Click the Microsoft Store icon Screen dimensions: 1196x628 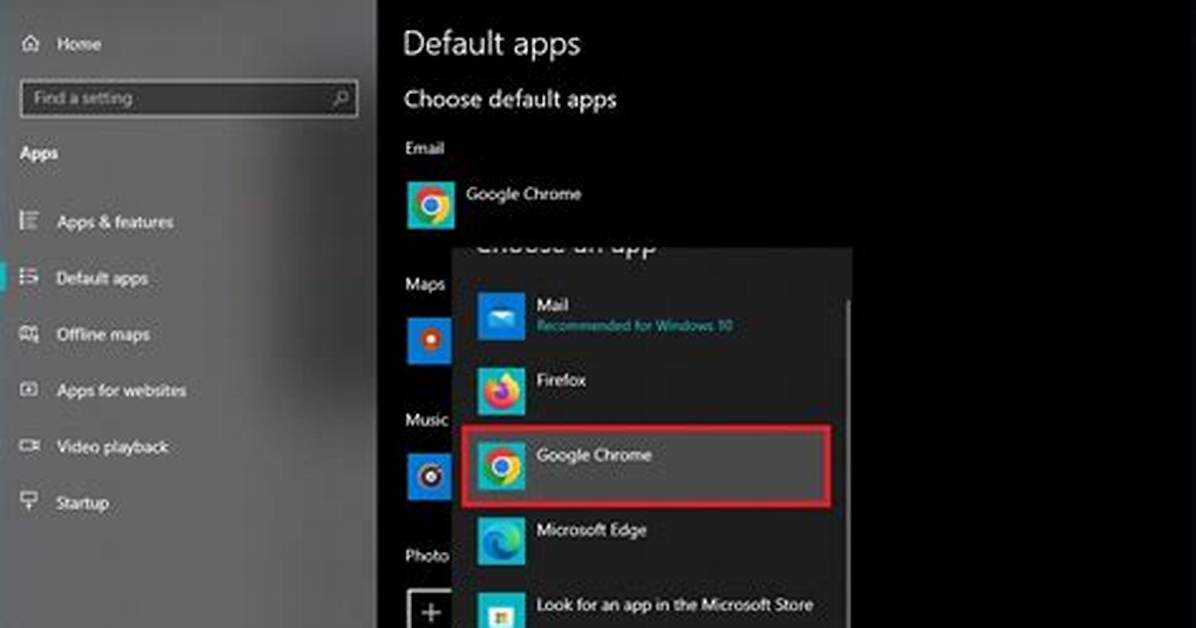(501, 610)
